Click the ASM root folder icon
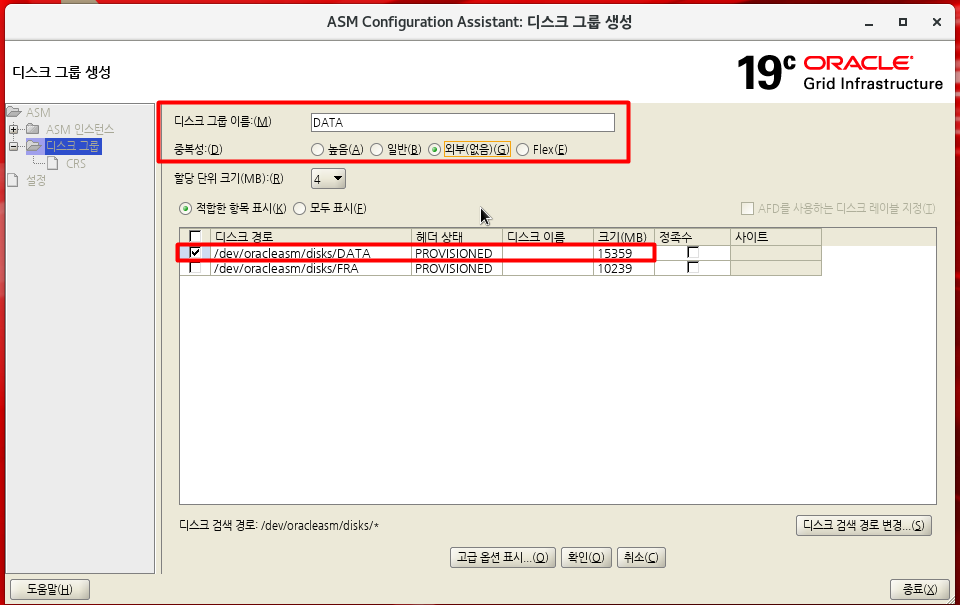 13,112
